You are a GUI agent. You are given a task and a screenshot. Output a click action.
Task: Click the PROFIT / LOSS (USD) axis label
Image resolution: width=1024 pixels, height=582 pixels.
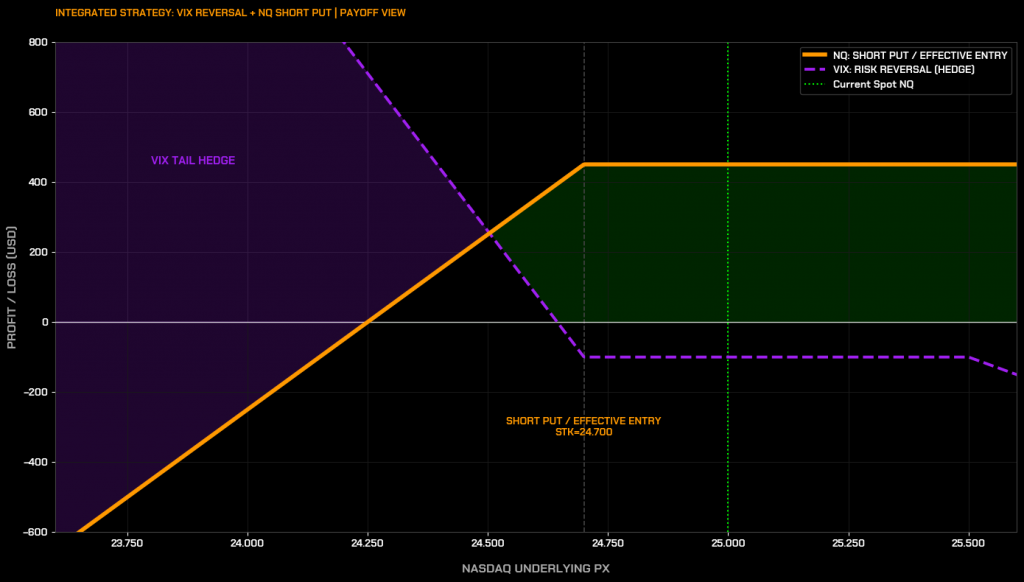pos(13,287)
